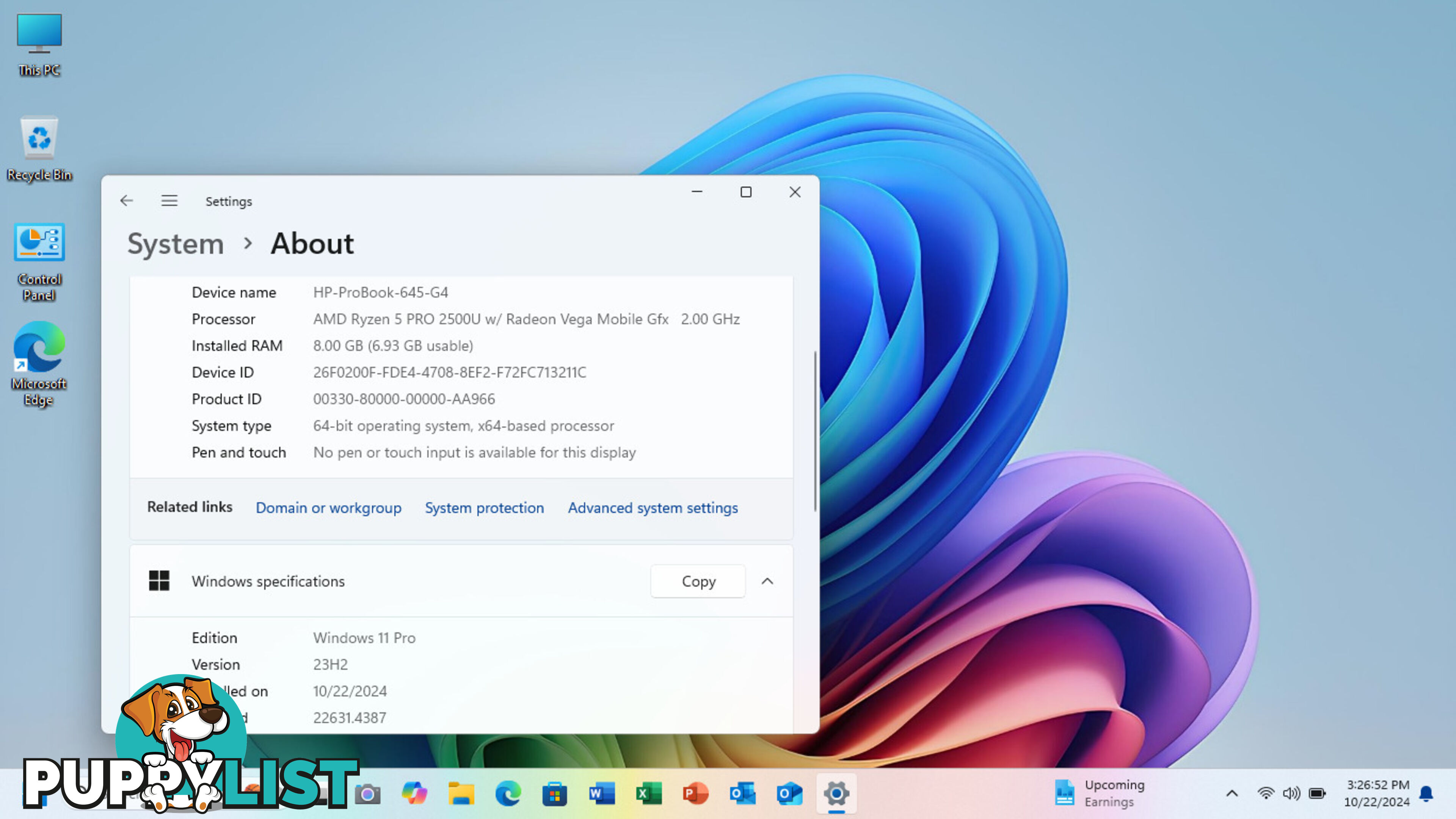1456x819 pixels.
Task: Launch Excel from the taskbar
Action: point(648,794)
